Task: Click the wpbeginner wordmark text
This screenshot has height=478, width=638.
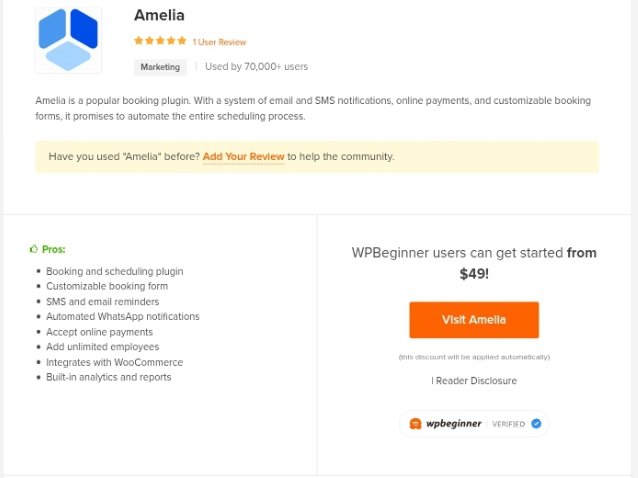Action: (x=454, y=423)
